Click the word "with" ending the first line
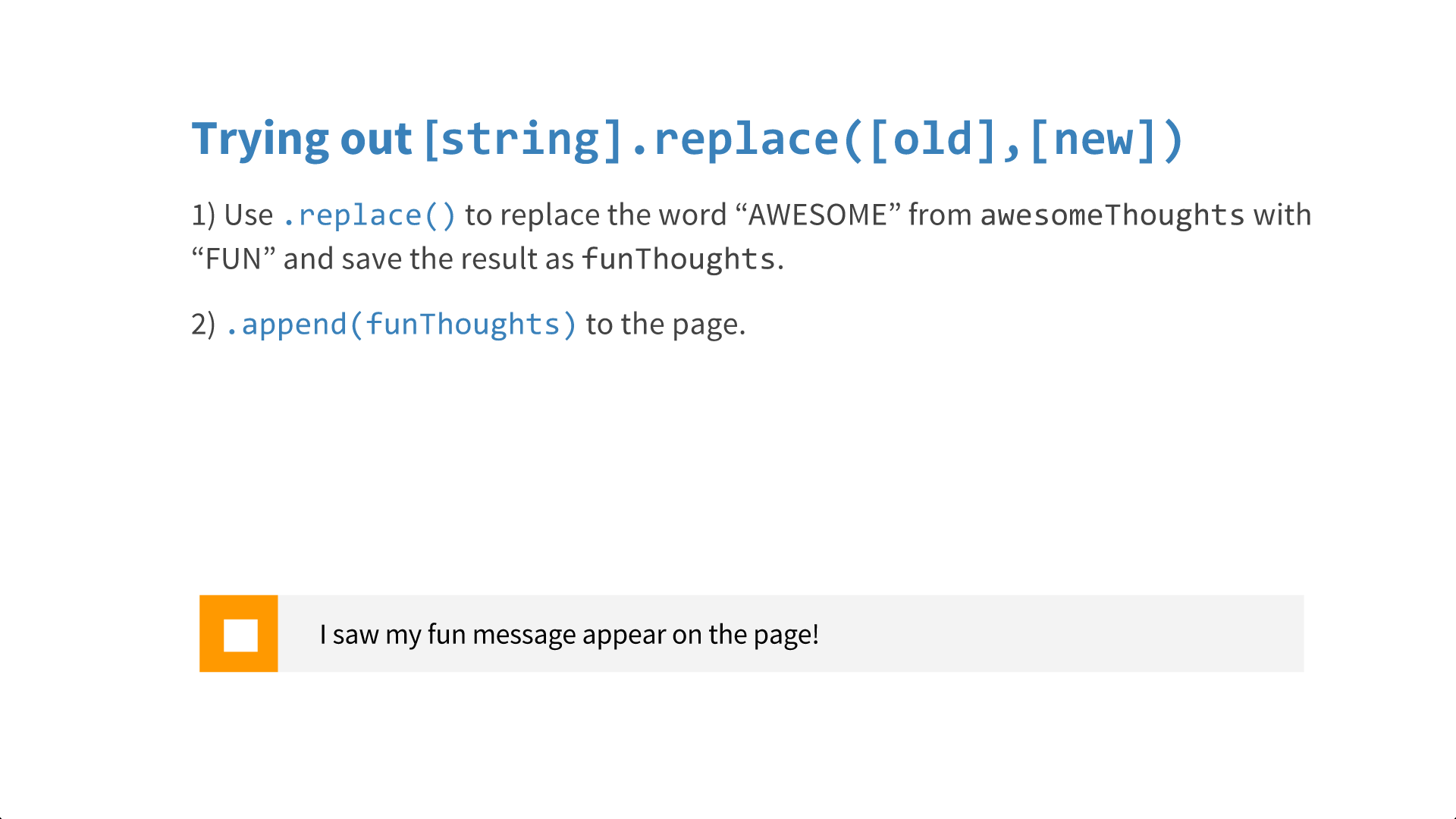 click(x=1282, y=215)
